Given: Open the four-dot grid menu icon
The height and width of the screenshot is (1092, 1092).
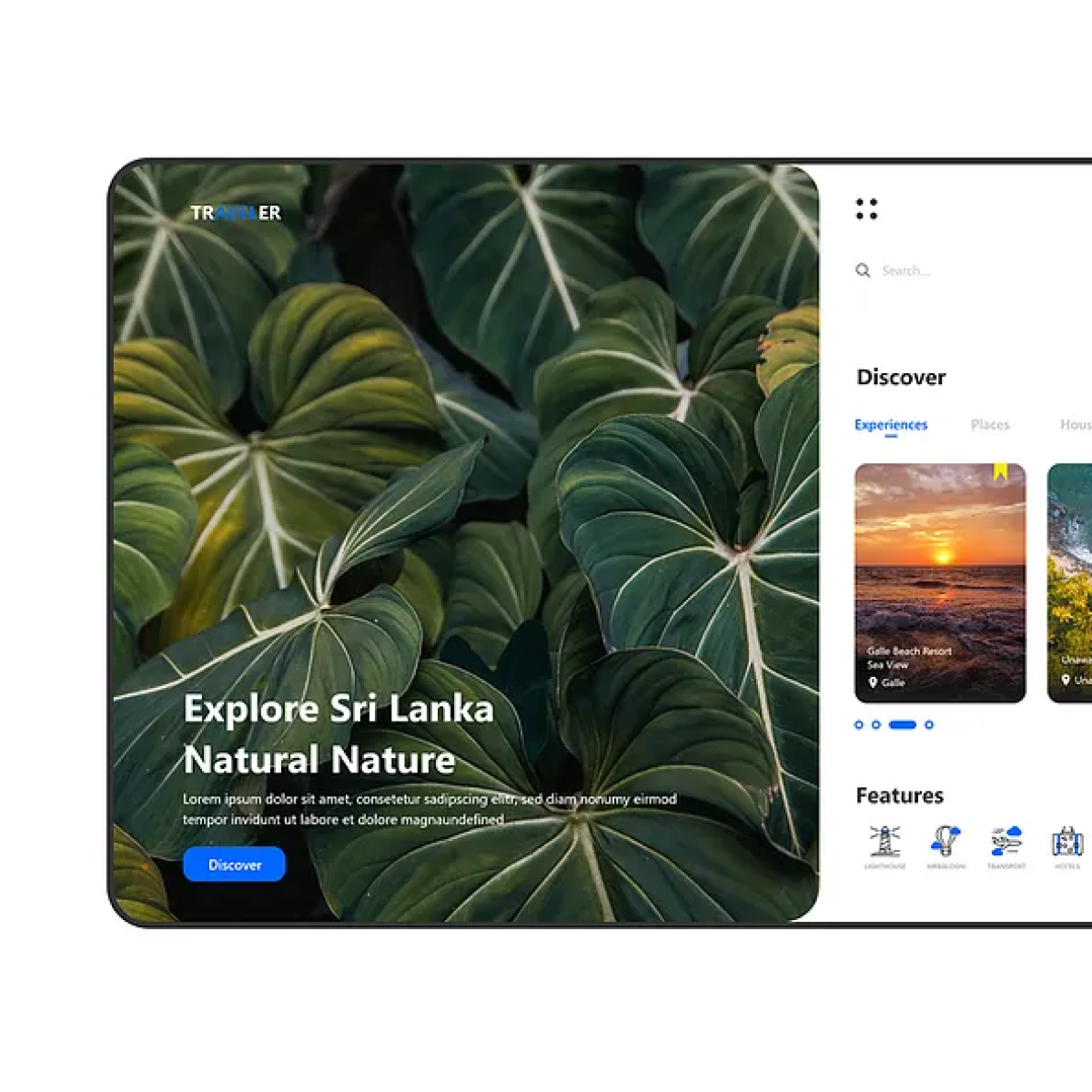Looking at the screenshot, I should tap(866, 209).
